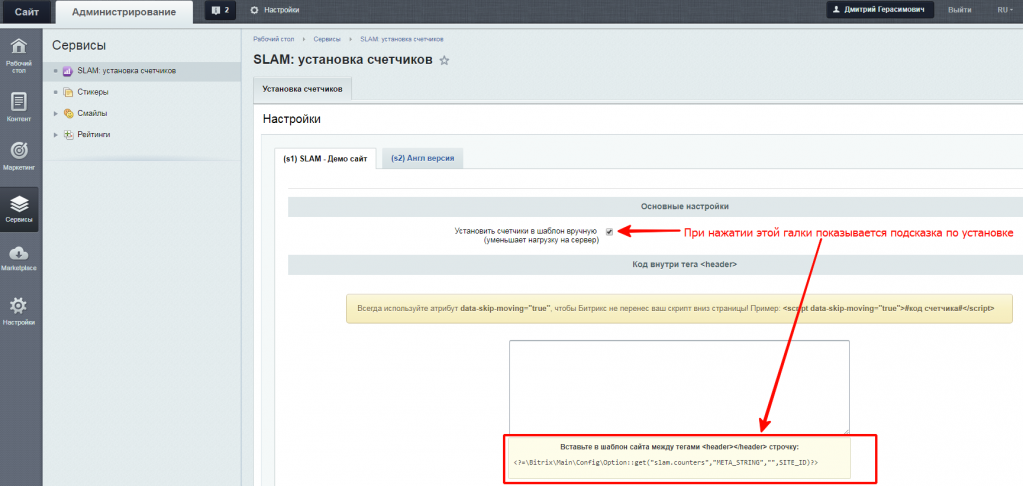Open the Настройки sidebar gear section

(x=20, y=311)
